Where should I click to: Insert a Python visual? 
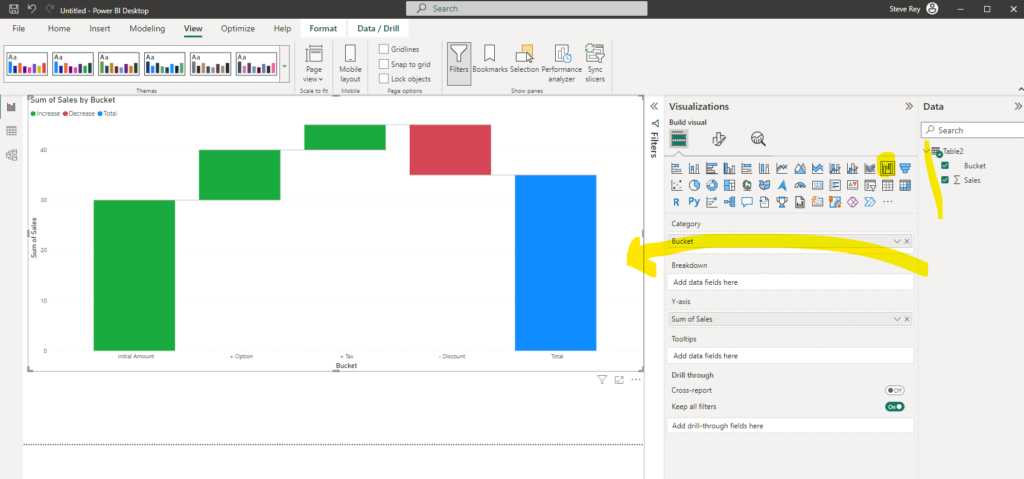[694, 202]
